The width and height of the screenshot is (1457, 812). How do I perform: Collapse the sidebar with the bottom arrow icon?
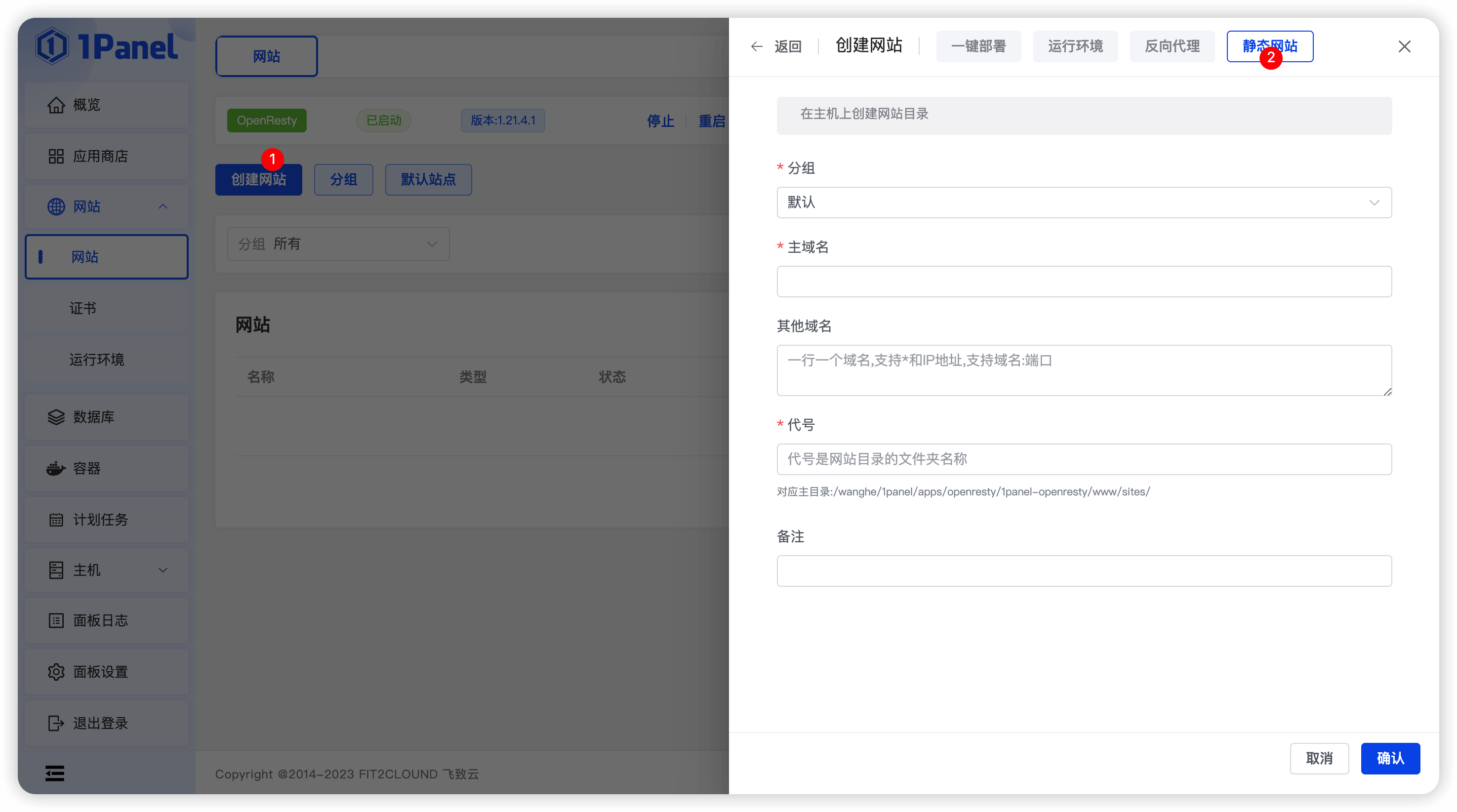click(x=54, y=773)
